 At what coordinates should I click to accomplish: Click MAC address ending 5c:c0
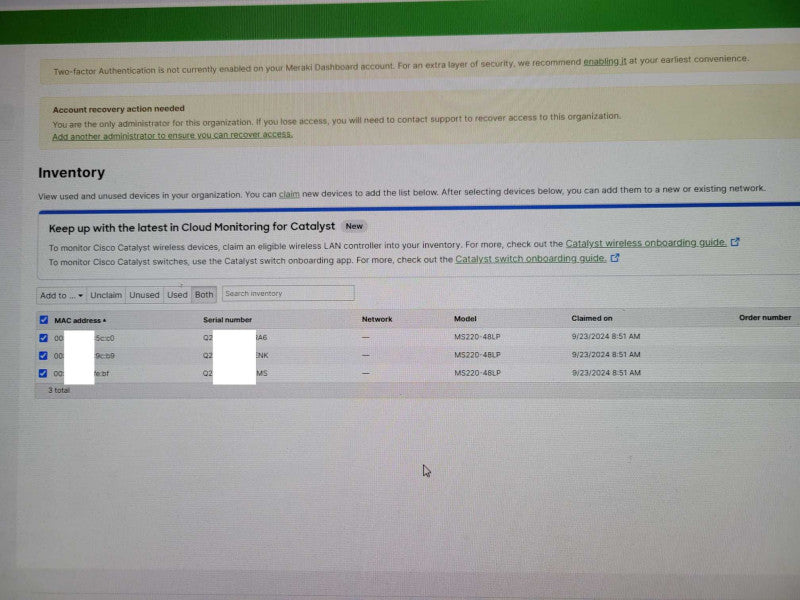coord(84,338)
